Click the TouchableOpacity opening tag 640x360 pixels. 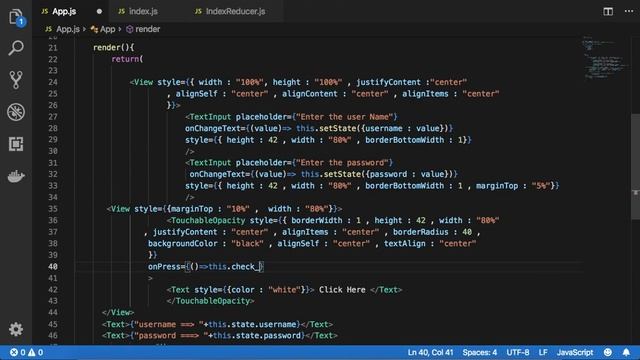click(206, 220)
